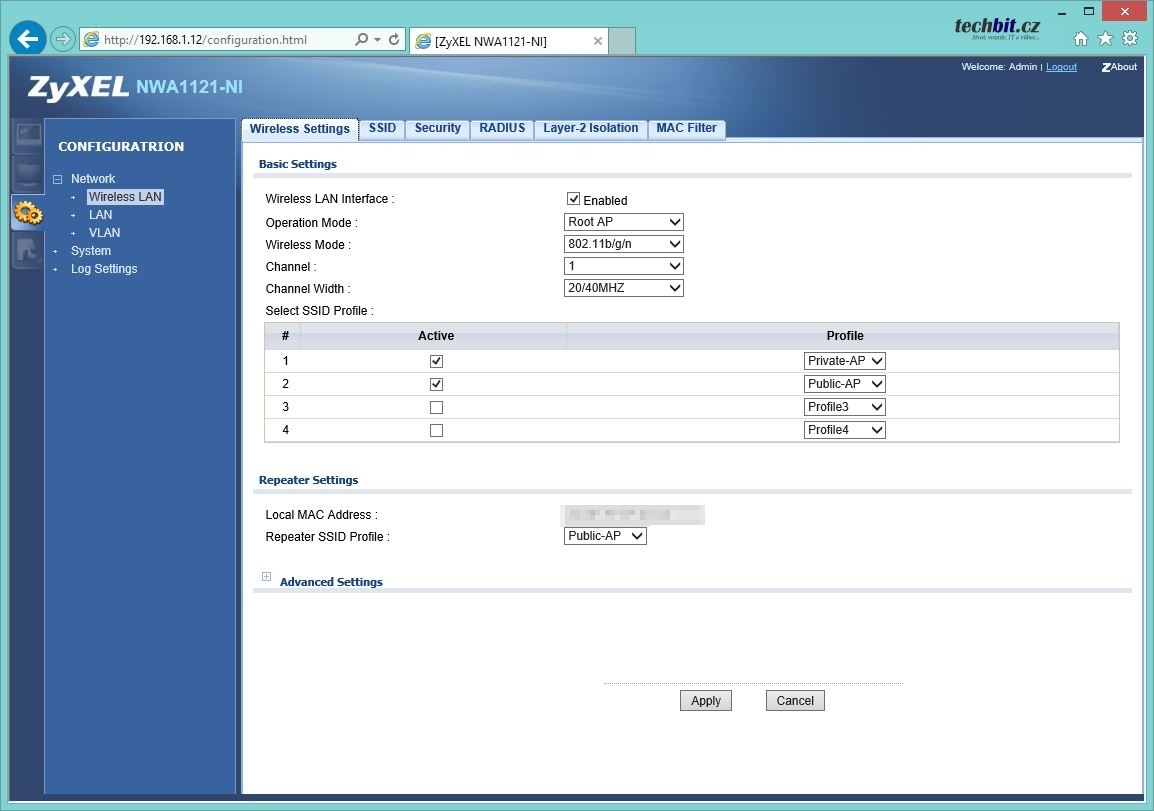Image resolution: width=1154 pixels, height=811 pixels.
Task: Enable the Active checkbox for profile row 3
Action: click(436, 408)
